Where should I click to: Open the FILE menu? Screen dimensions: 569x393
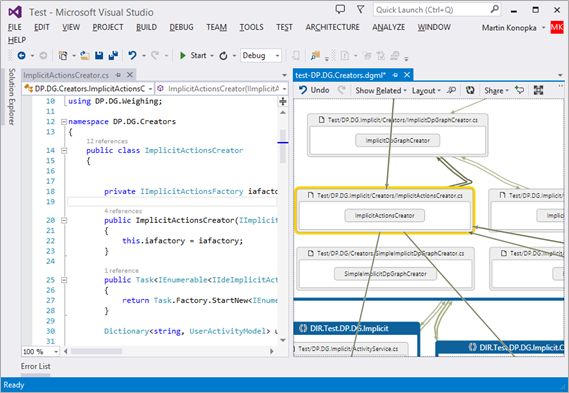pyautogui.click(x=15, y=27)
